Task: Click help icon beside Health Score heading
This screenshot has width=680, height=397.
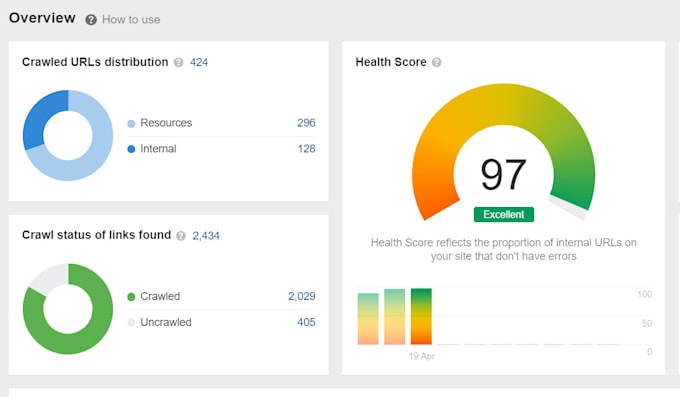Action: click(437, 62)
